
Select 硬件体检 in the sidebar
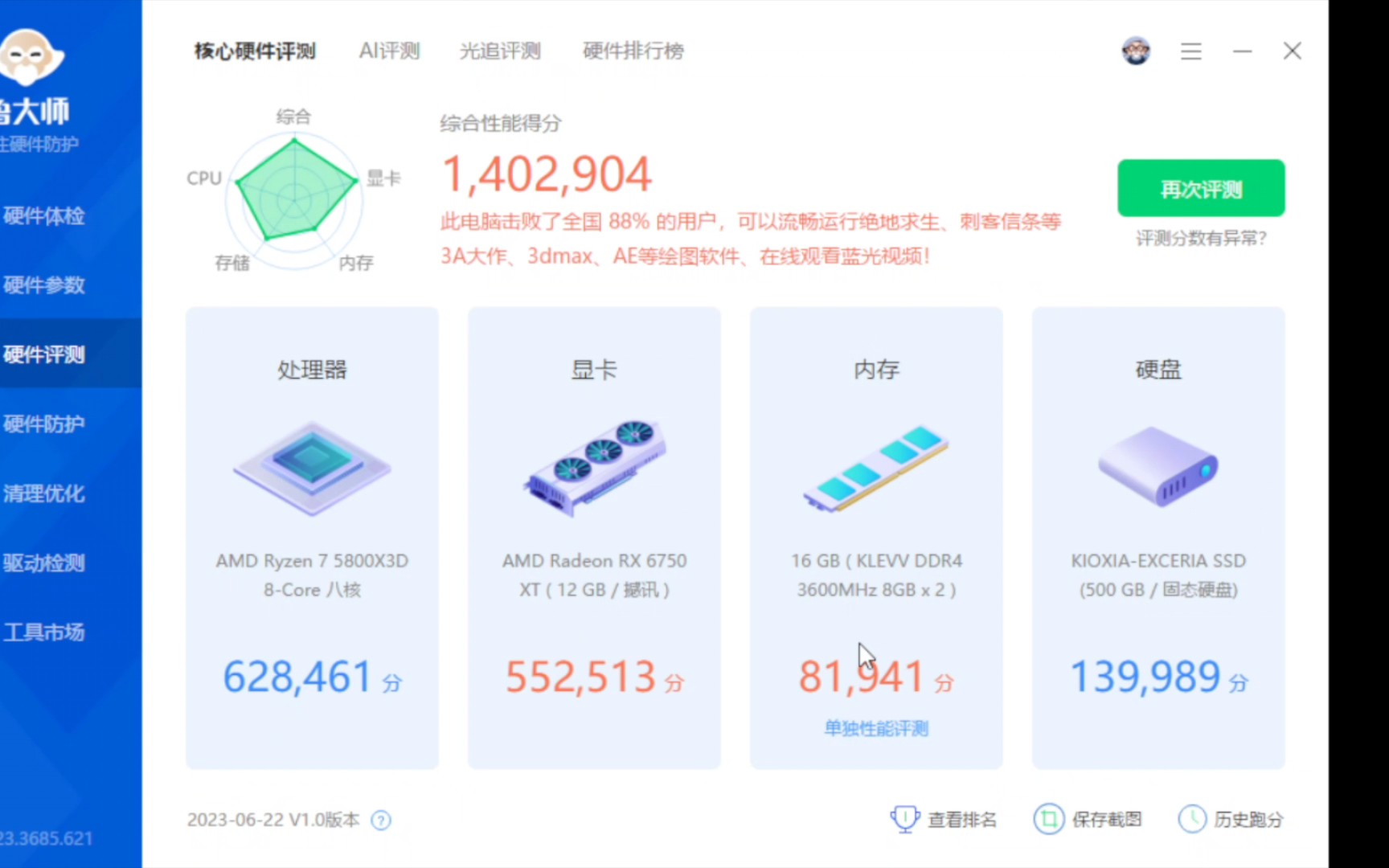pyautogui.click(x=44, y=215)
